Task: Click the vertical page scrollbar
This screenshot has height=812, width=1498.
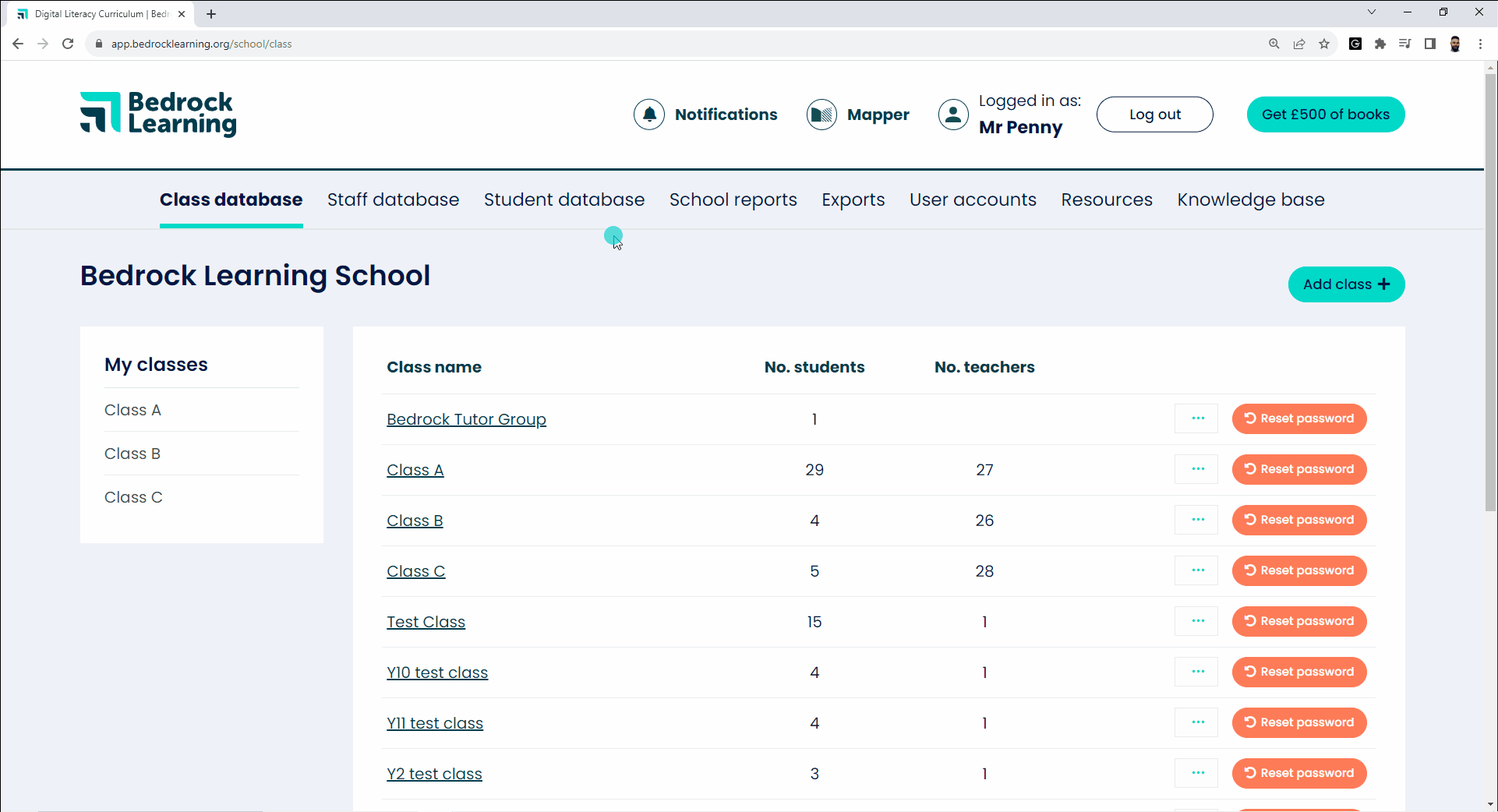Action: (1490, 312)
